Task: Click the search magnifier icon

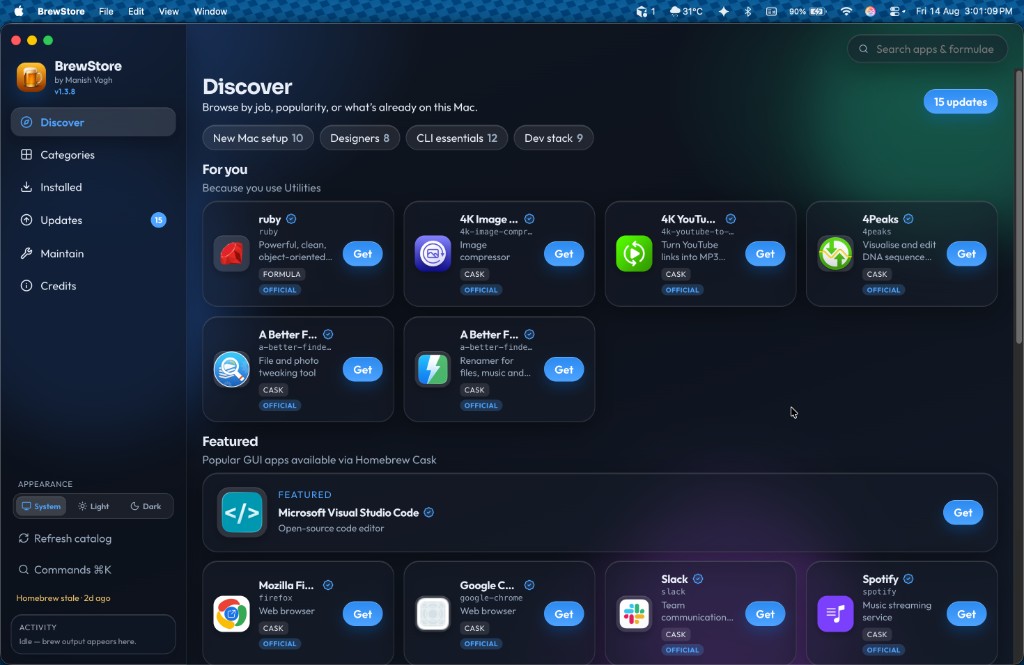Action: [x=863, y=49]
